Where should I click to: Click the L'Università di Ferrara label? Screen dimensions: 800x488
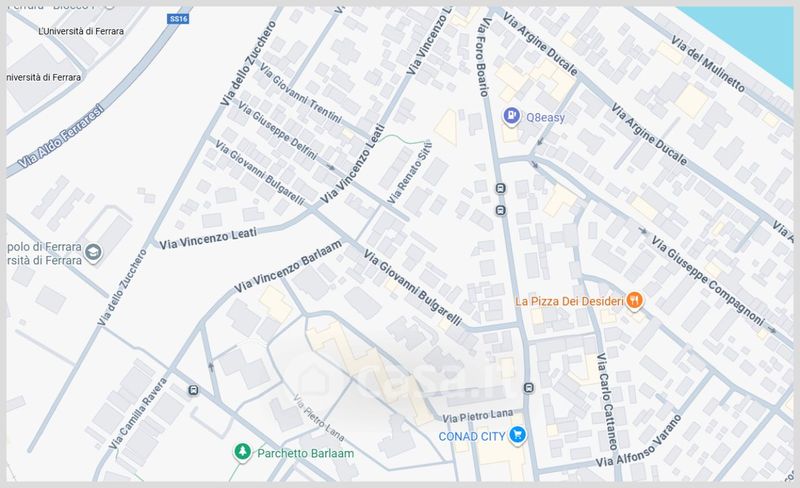point(81,31)
